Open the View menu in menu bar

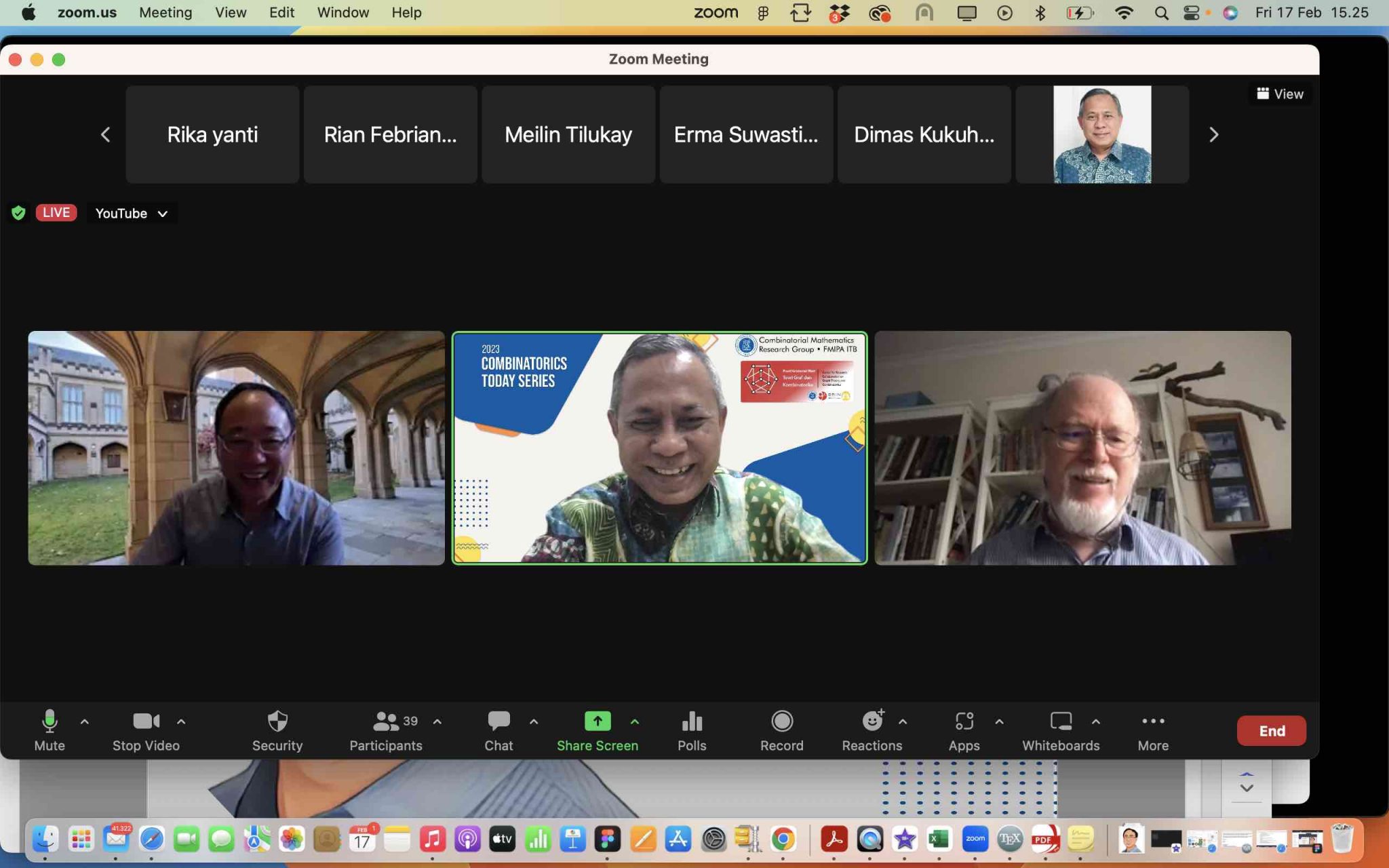coord(230,12)
